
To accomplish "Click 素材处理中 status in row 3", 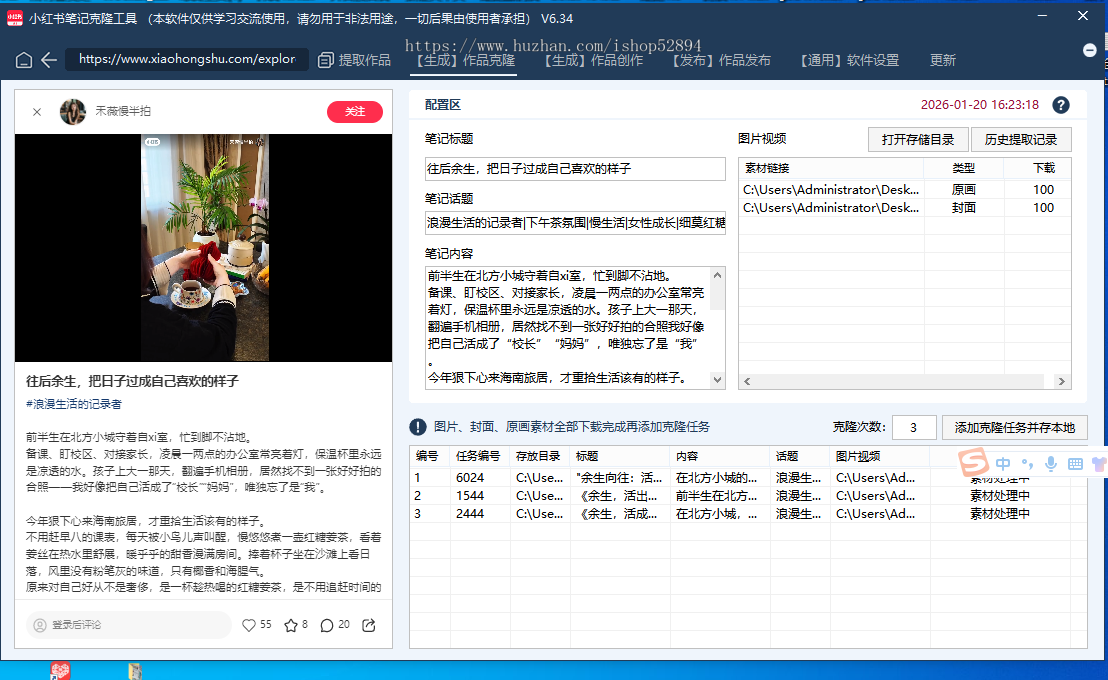I will [x=999, y=514].
